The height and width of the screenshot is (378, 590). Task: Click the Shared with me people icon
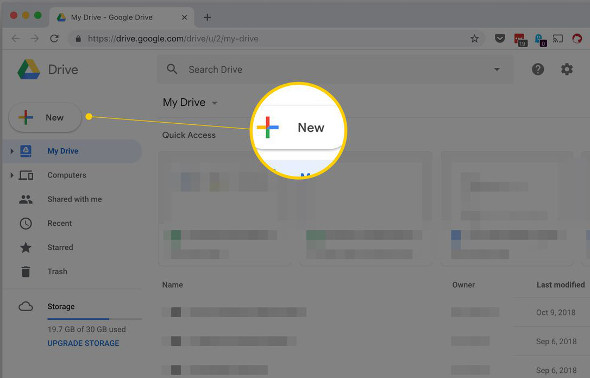pyautogui.click(x=26, y=199)
